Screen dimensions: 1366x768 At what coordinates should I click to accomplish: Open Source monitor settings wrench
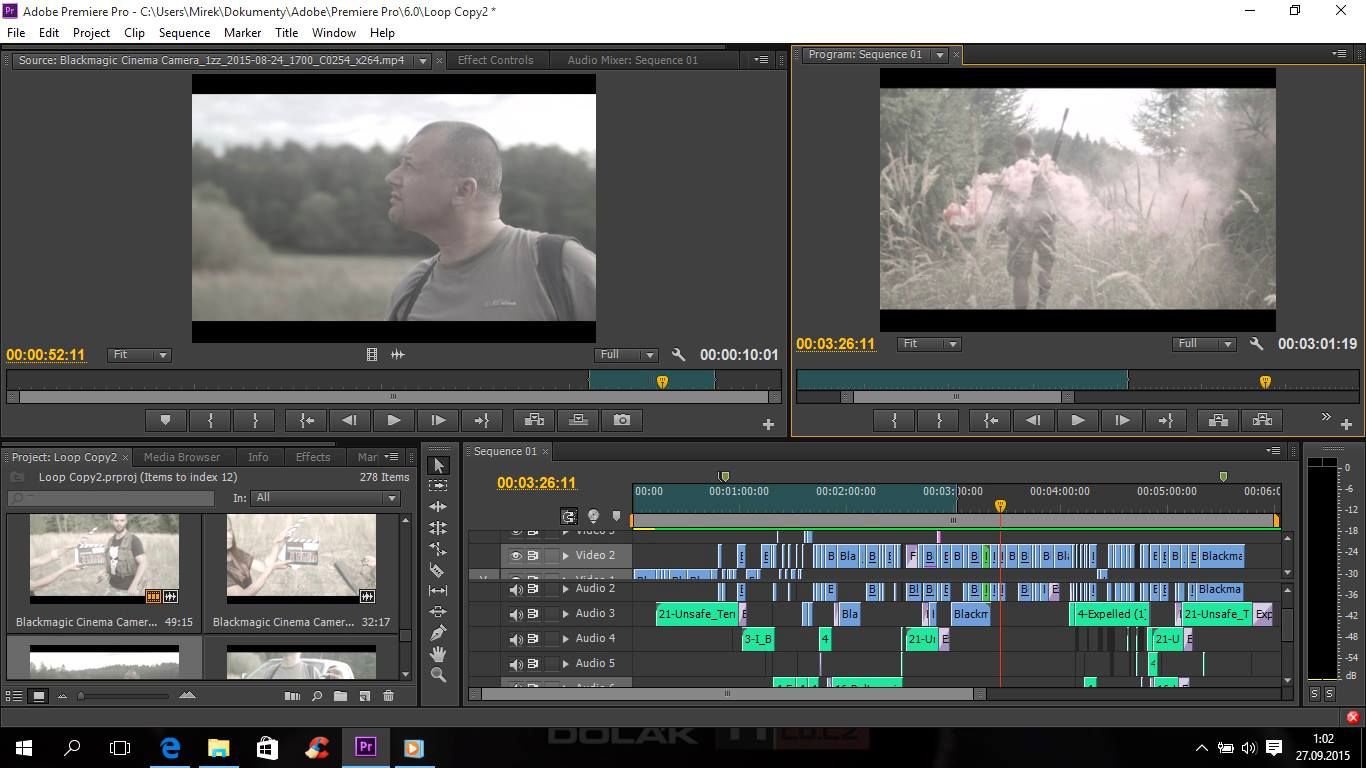click(x=678, y=355)
